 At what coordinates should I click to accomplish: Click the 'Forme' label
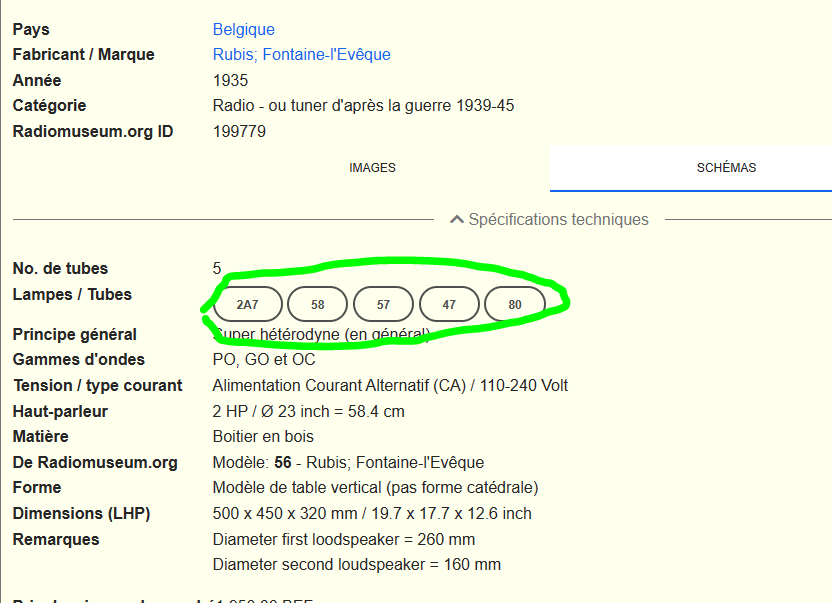coord(37,487)
